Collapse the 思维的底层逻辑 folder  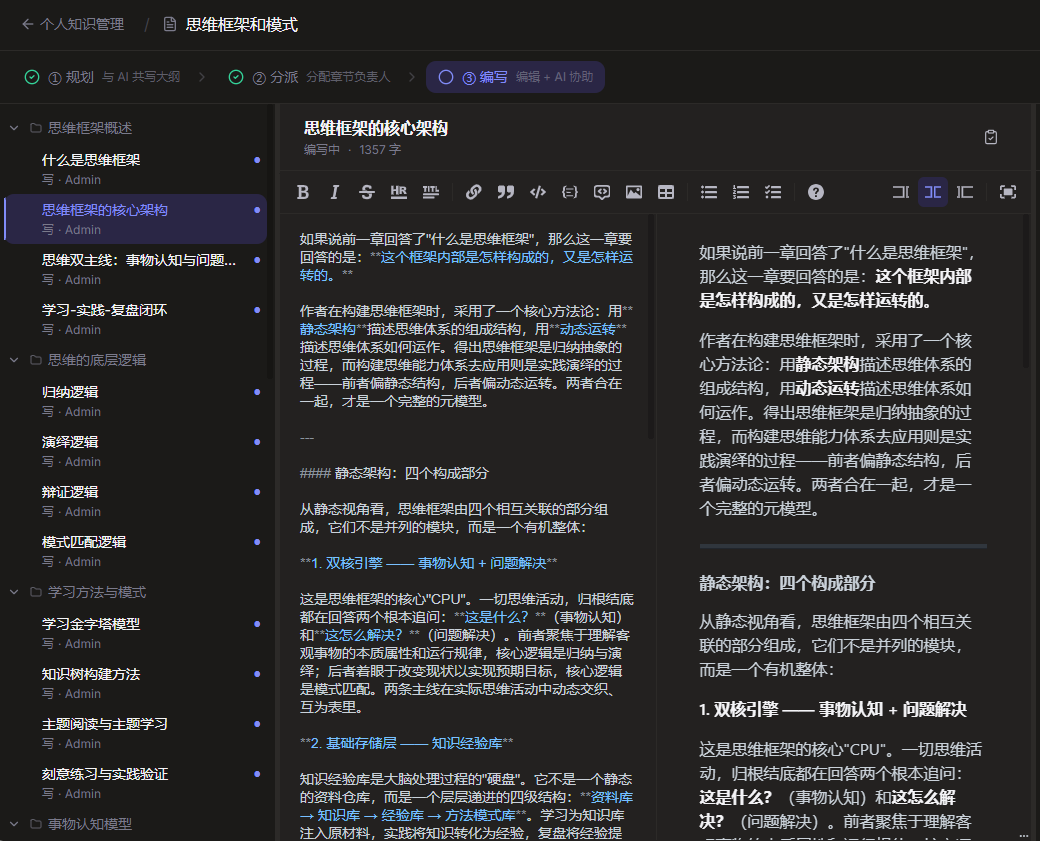click(x=14, y=360)
